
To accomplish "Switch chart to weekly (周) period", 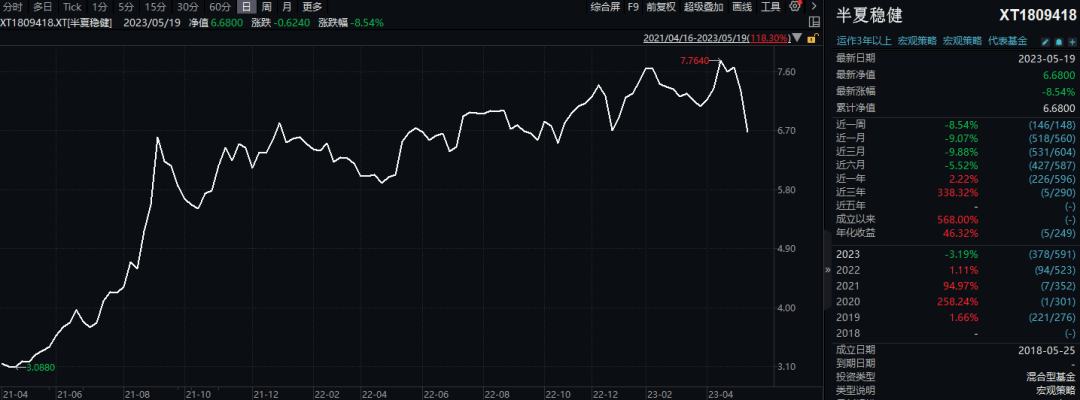I will [x=266, y=6].
